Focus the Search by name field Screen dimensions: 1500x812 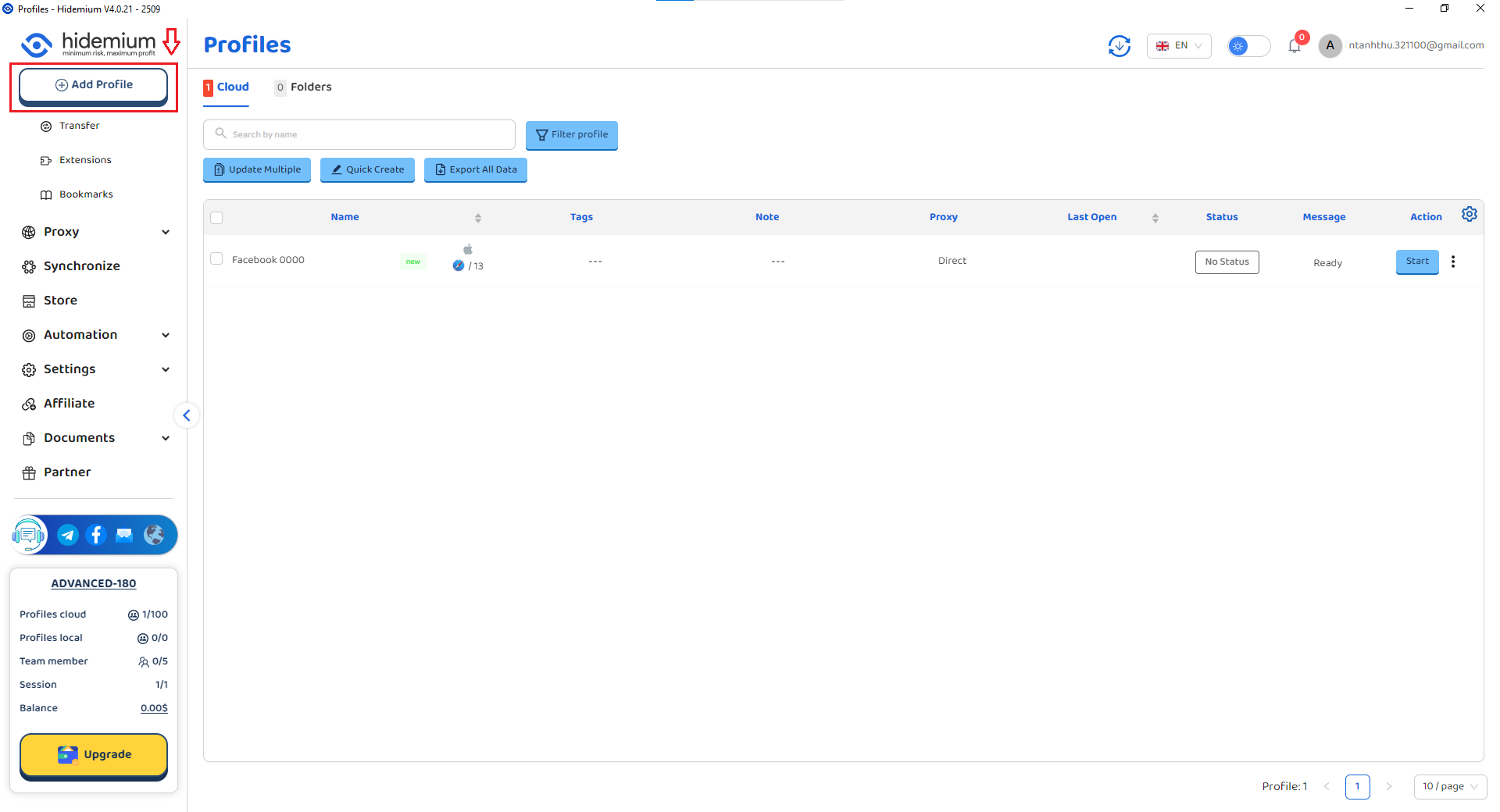tap(359, 134)
